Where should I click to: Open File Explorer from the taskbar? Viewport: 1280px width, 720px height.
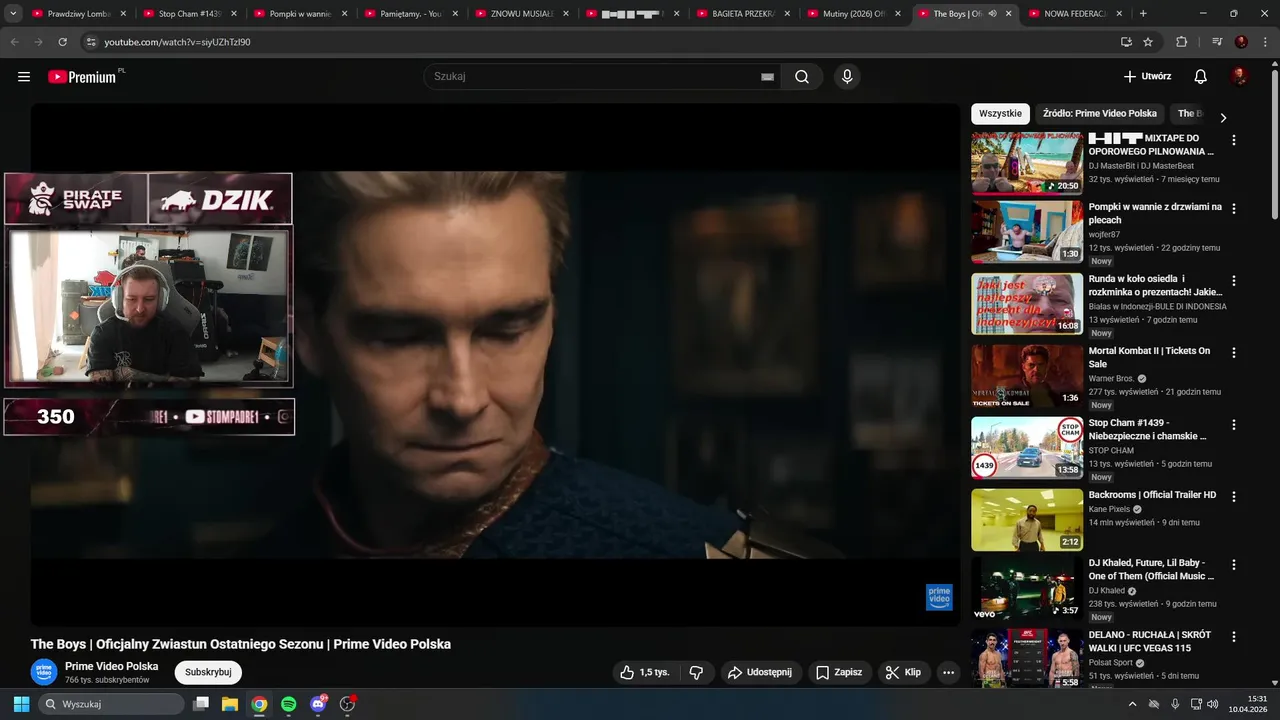(x=229, y=704)
